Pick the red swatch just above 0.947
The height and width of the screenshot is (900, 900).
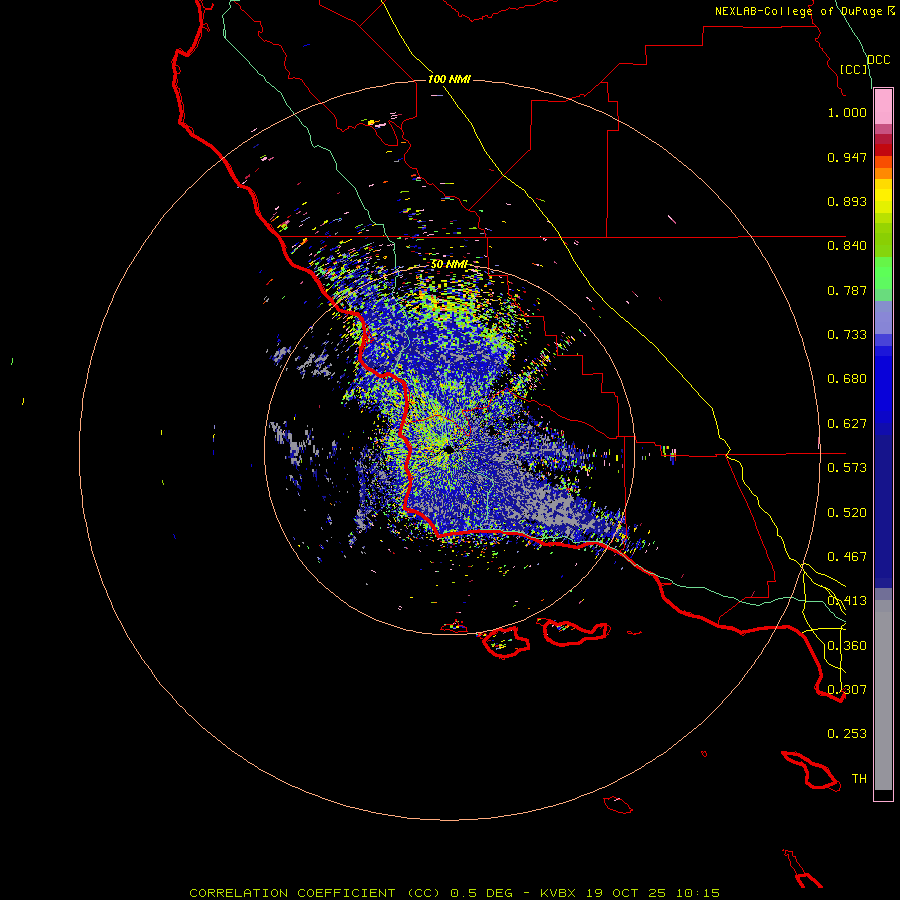click(883, 150)
